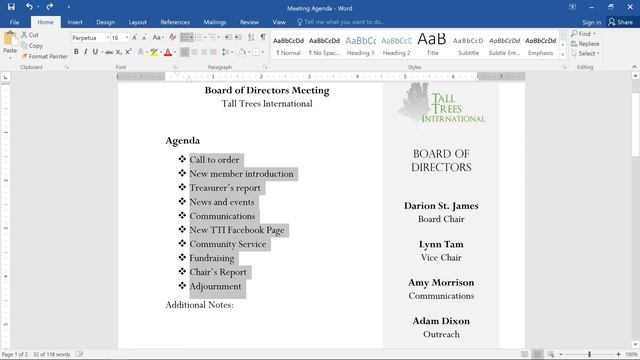This screenshot has height=360, width=640.
Task: Click the Copy icon
Action: [x=24, y=45]
